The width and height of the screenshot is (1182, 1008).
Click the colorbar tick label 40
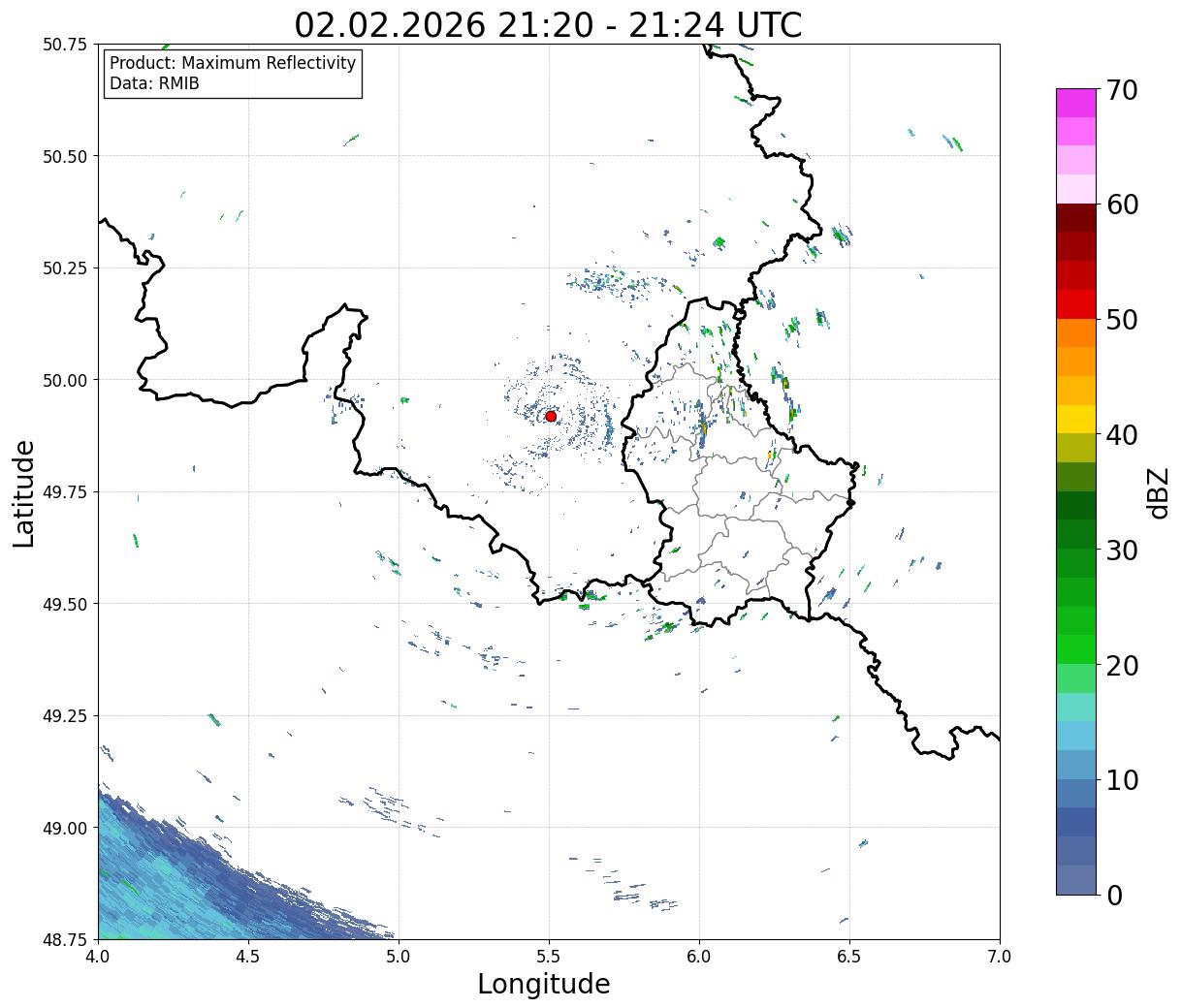1122,435
